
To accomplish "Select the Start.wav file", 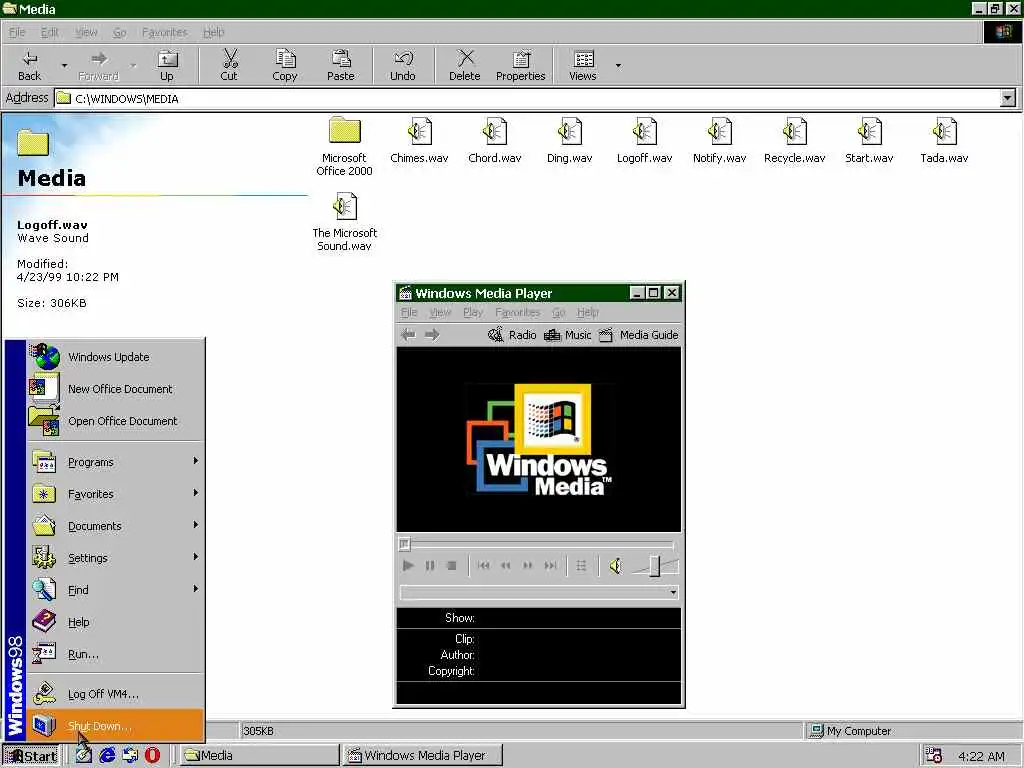I will [x=869, y=140].
